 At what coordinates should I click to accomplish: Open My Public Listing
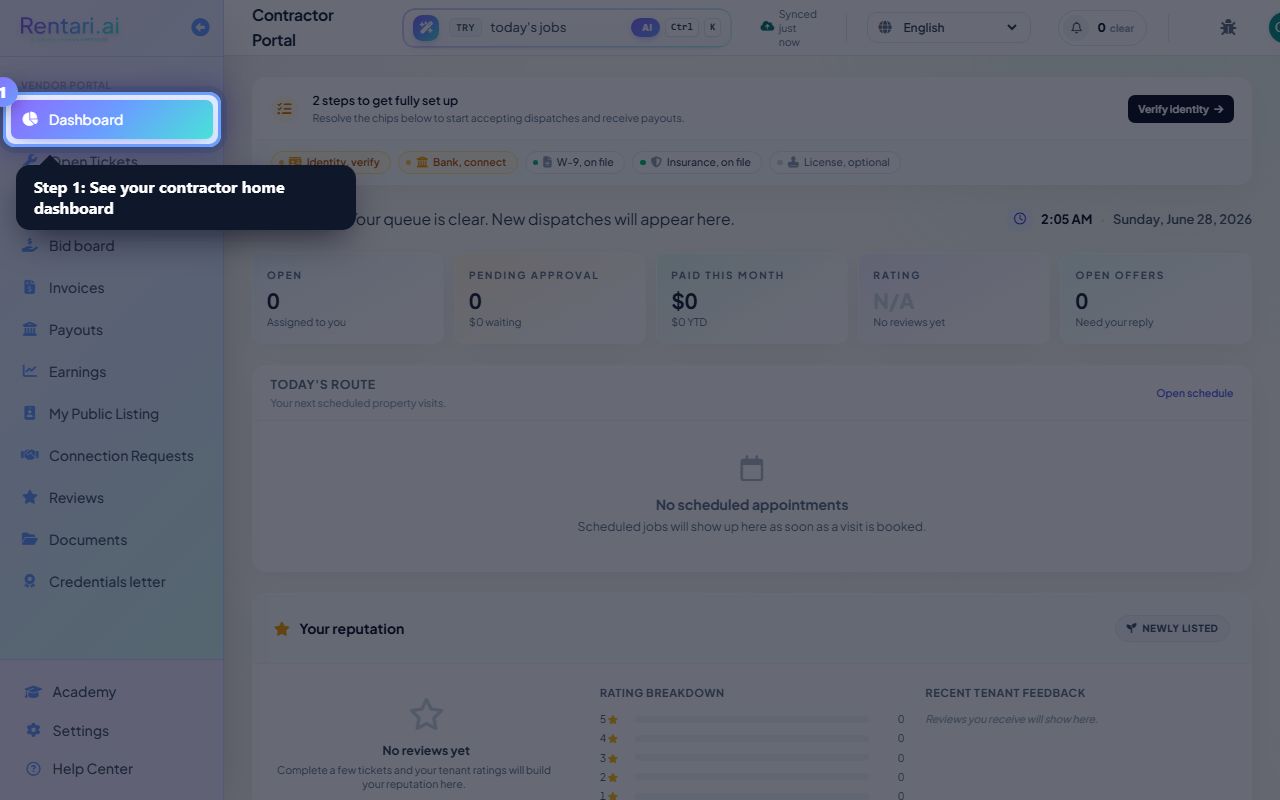click(x=112, y=414)
